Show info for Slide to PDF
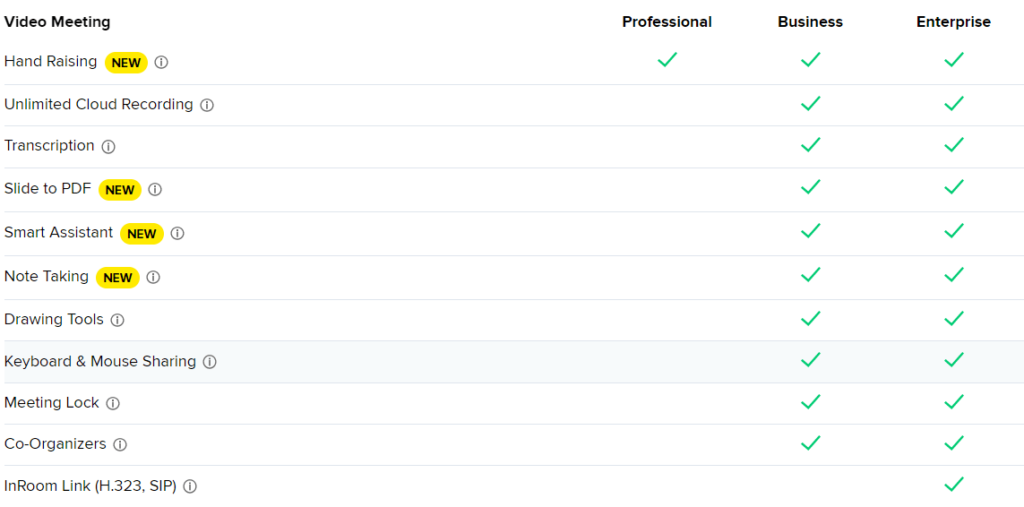Screen dimensions: 1024x507 coord(155,189)
